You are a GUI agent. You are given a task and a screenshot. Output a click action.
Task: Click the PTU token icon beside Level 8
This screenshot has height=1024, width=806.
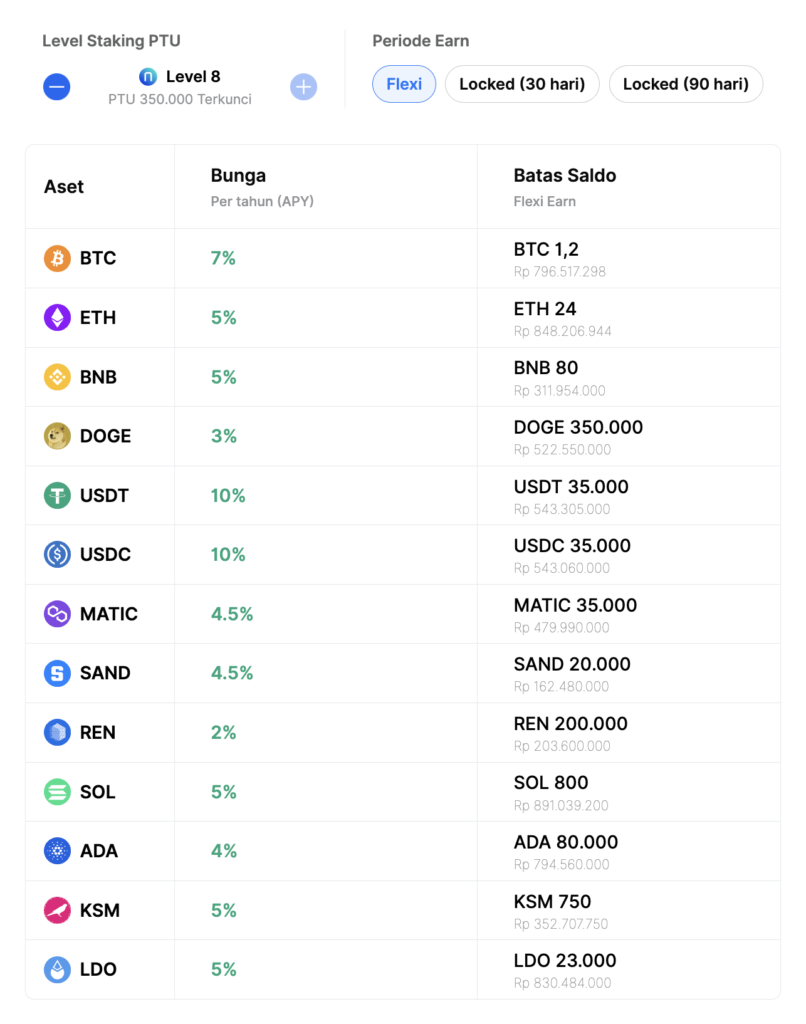coord(148,77)
